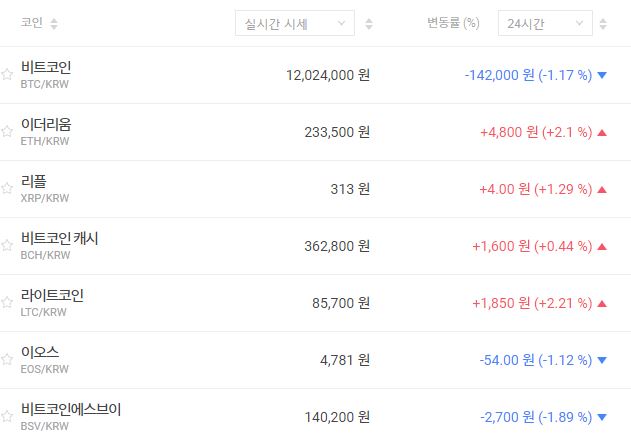Sort the coin name column arrows

tap(54, 23)
